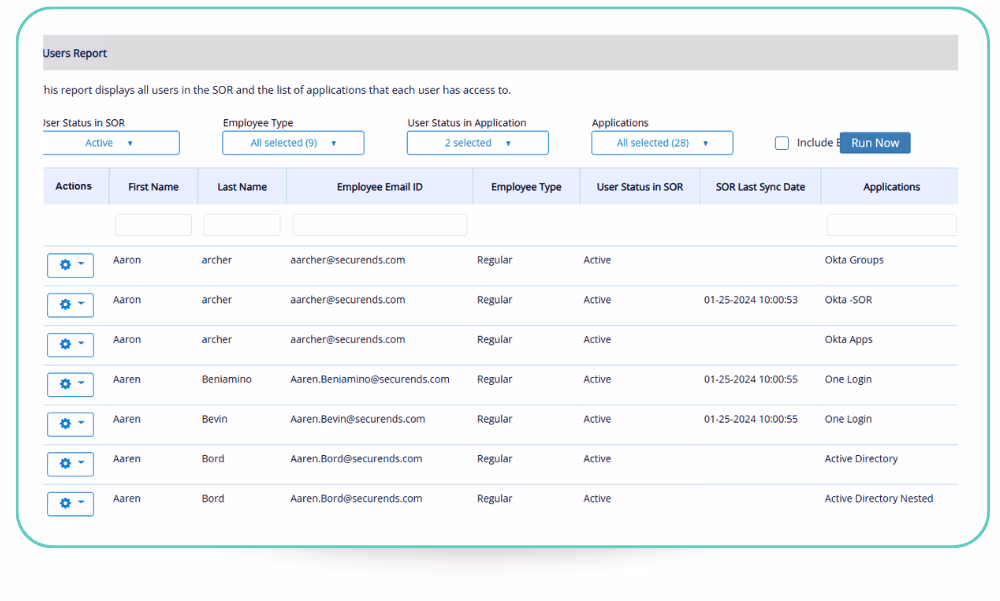Screen dimensions: 1000x601
Task: Expand the Employee Type filter dropdown
Action: pyautogui.click(x=293, y=143)
